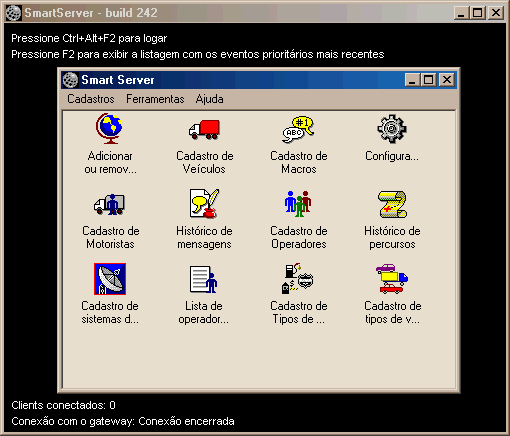The height and width of the screenshot is (436, 510).
Task: Open Histórico de percursos map scroll icon
Action: (x=392, y=204)
